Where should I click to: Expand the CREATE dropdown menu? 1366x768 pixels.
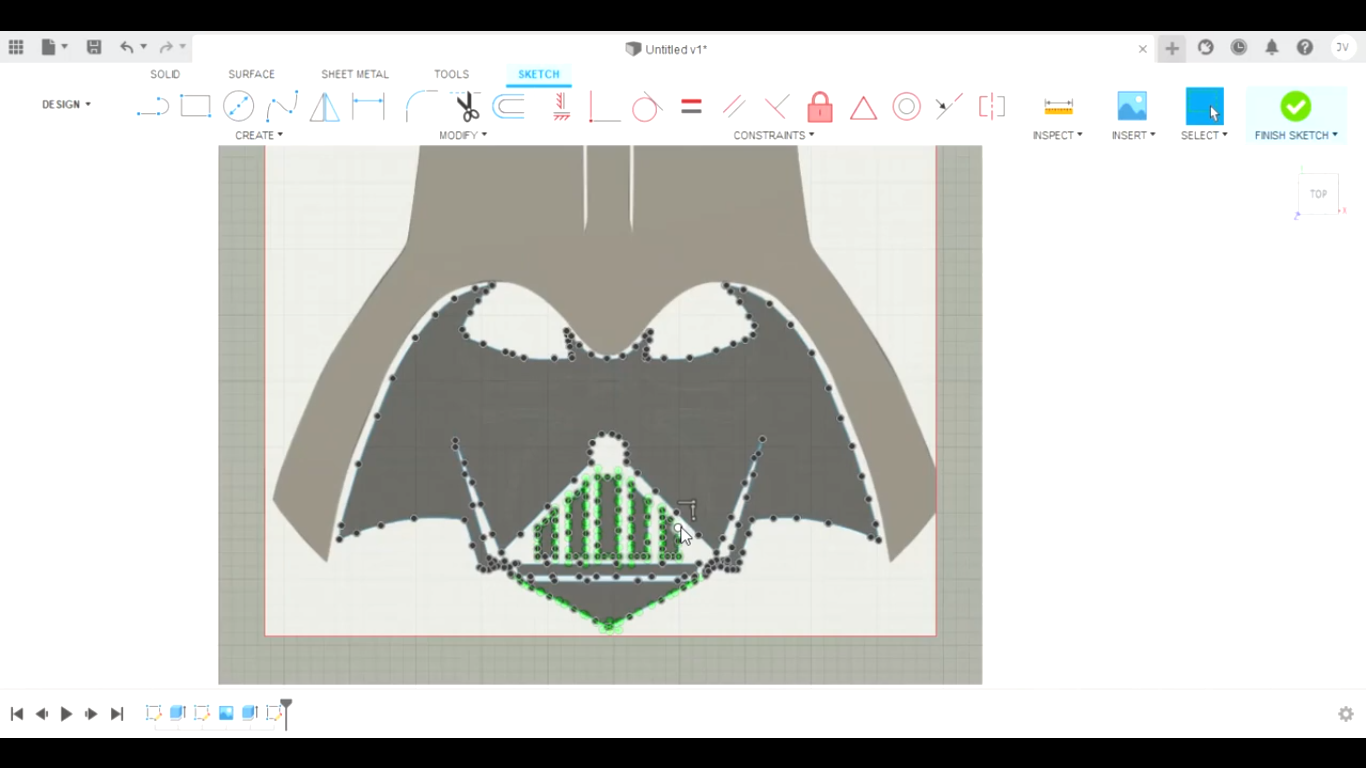(x=259, y=135)
